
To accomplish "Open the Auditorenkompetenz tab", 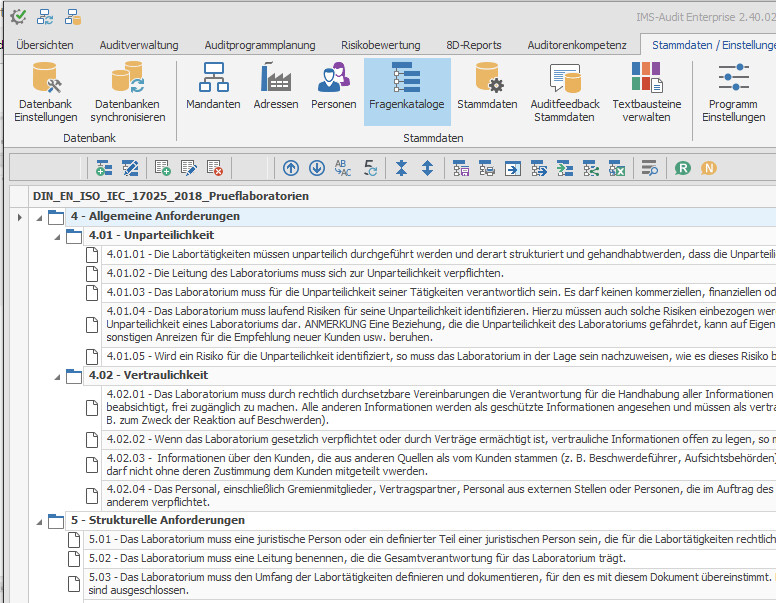I will [577, 45].
